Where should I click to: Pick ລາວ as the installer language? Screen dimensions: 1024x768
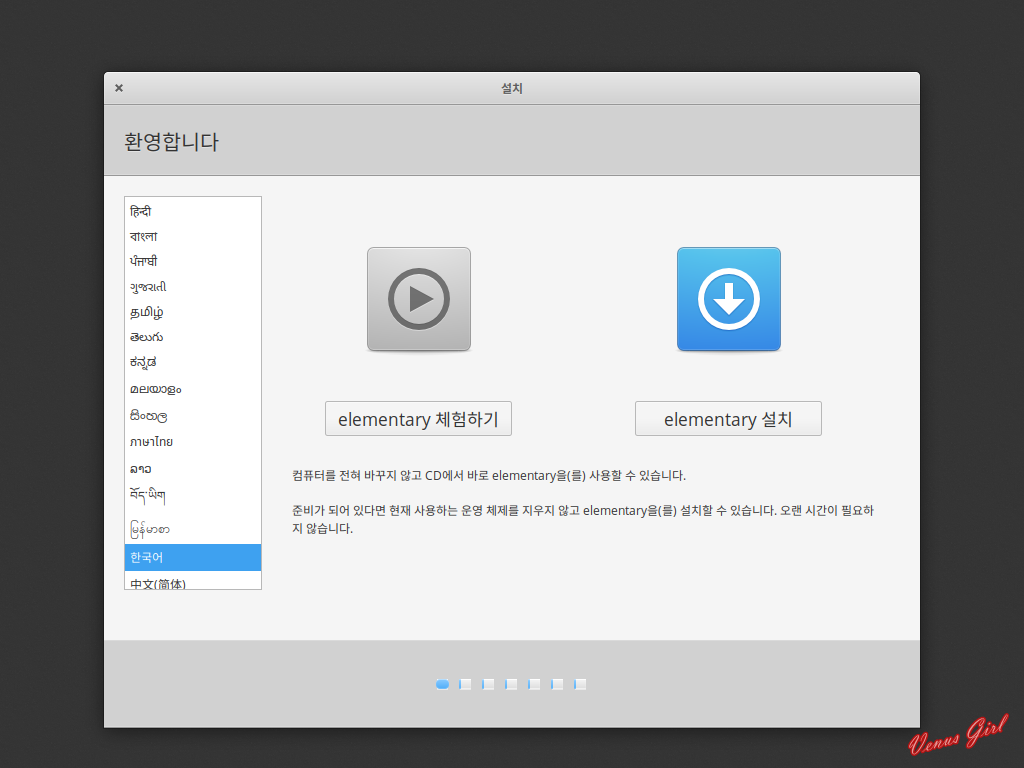click(193, 468)
